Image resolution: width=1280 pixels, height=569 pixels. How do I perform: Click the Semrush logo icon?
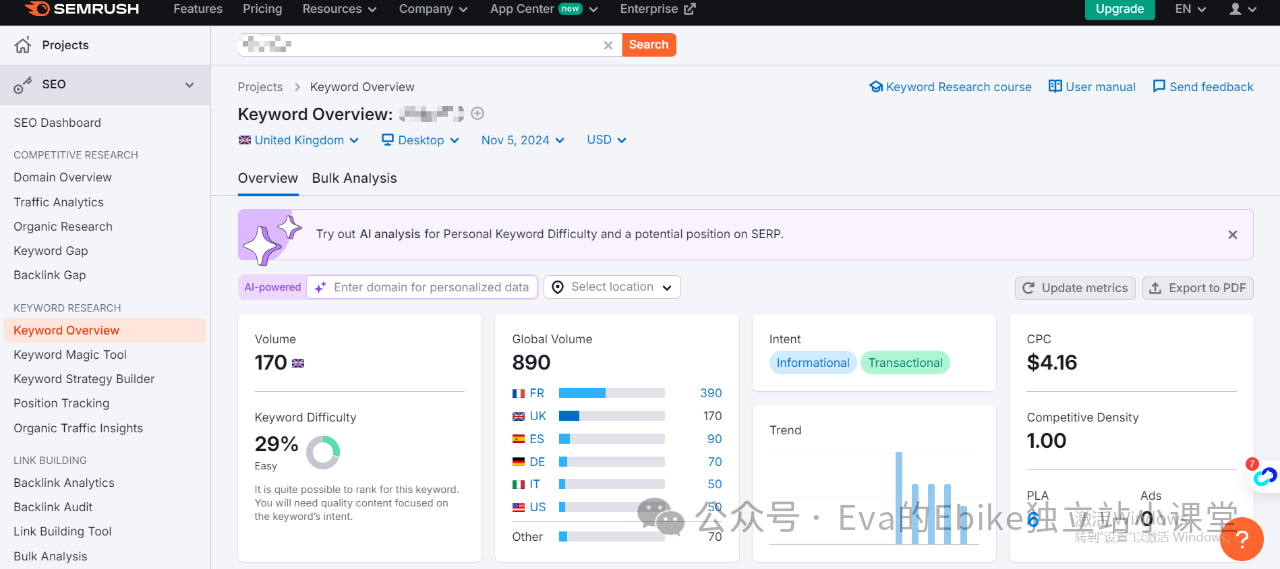pyautogui.click(x=37, y=9)
